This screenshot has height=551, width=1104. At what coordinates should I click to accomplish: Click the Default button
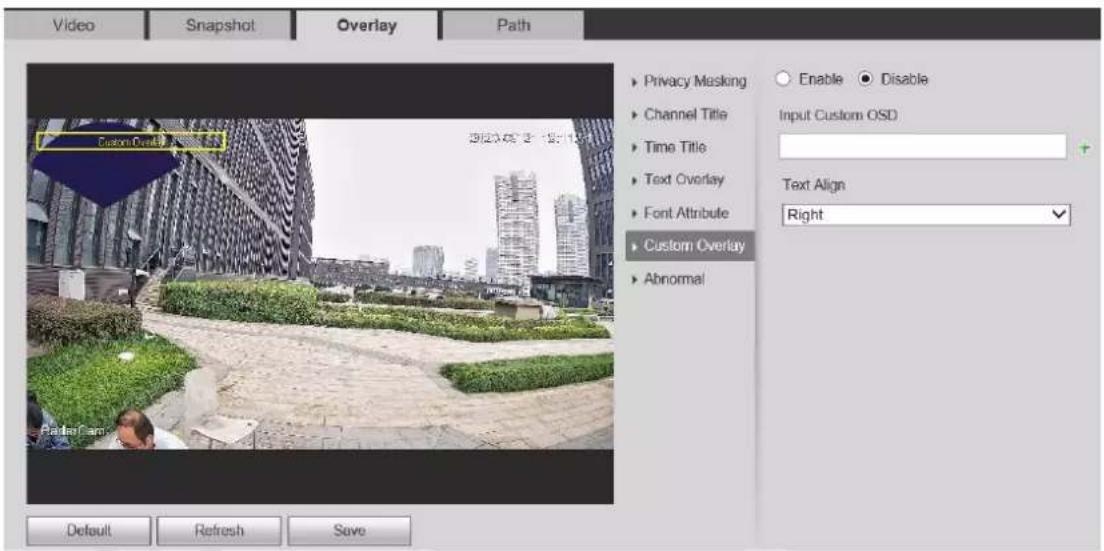(89, 530)
